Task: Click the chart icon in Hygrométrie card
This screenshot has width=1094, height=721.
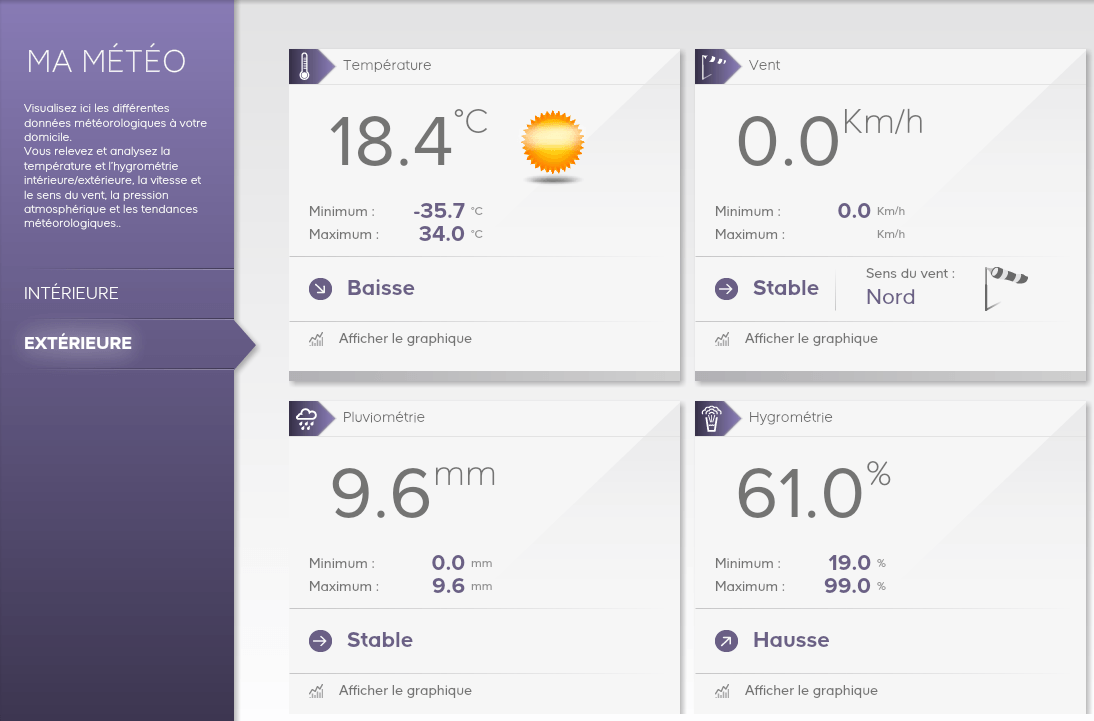Action: pyautogui.click(x=723, y=691)
